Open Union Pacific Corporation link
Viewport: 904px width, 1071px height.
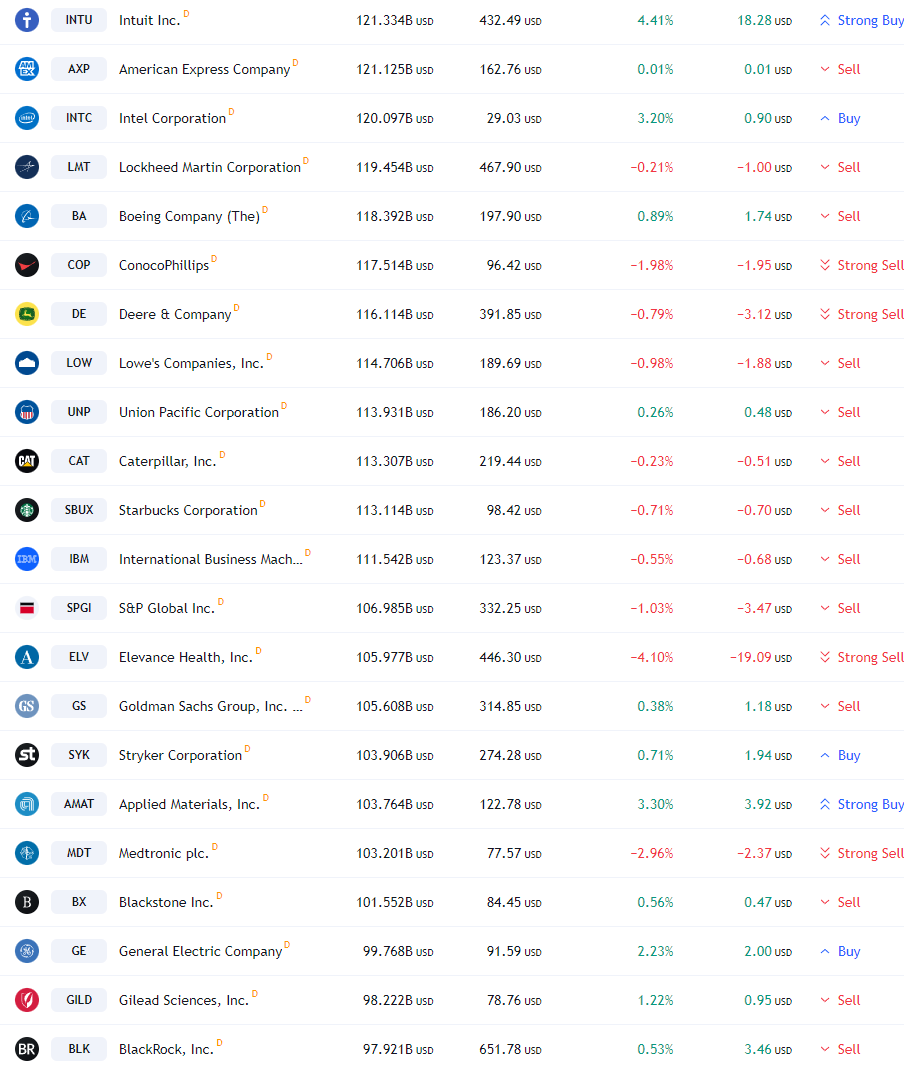199,413
